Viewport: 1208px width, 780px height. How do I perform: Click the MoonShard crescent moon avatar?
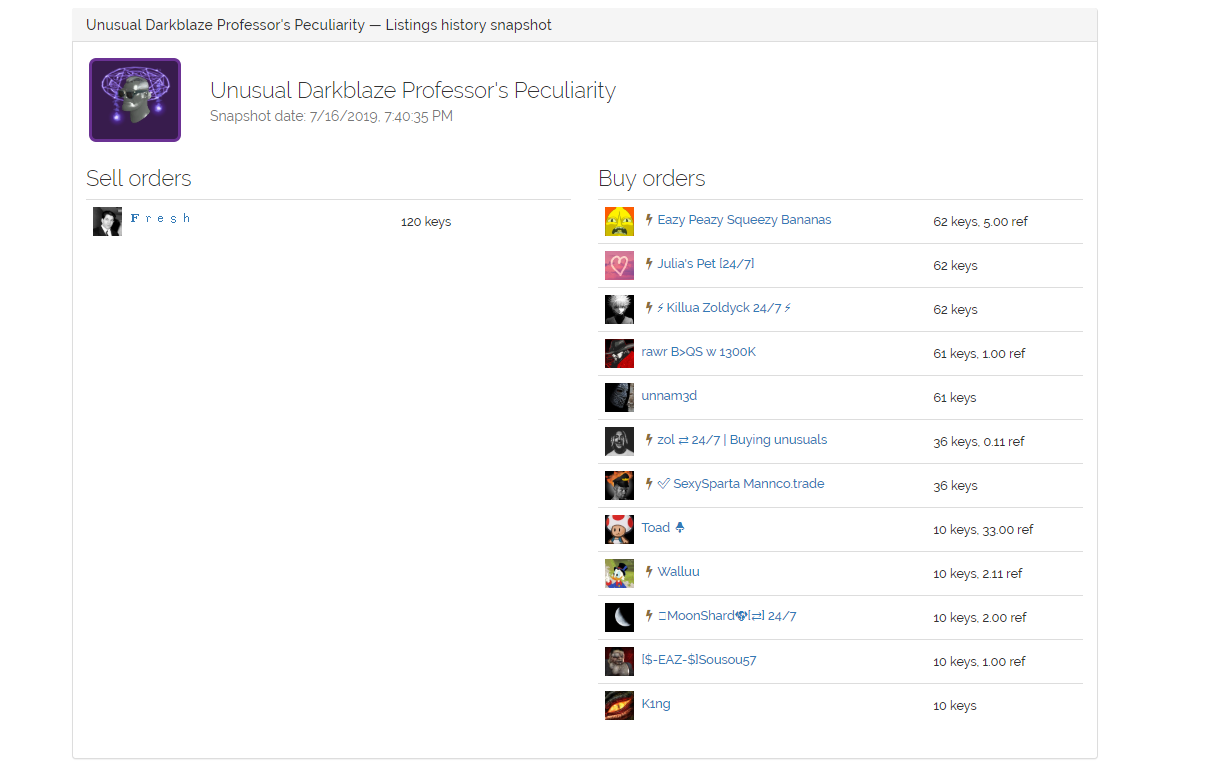tap(619, 618)
